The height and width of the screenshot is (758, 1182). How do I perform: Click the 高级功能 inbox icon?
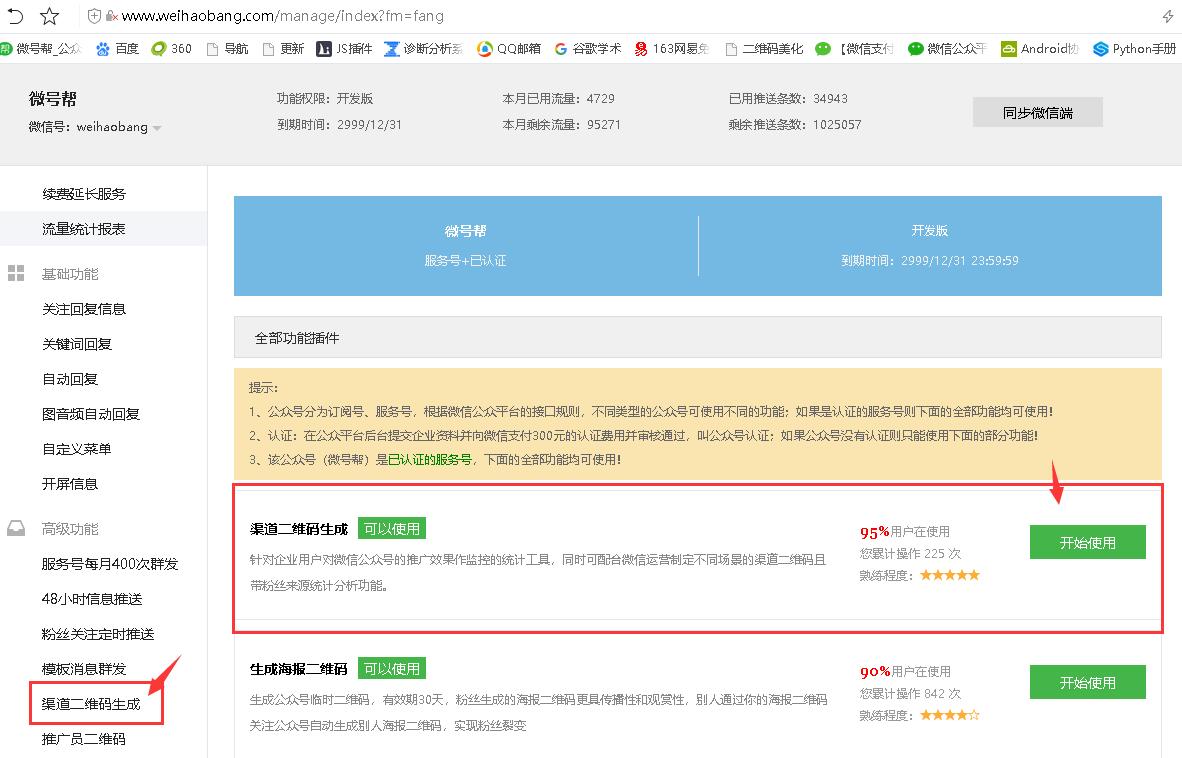pyautogui.click(x=16, y=528)
